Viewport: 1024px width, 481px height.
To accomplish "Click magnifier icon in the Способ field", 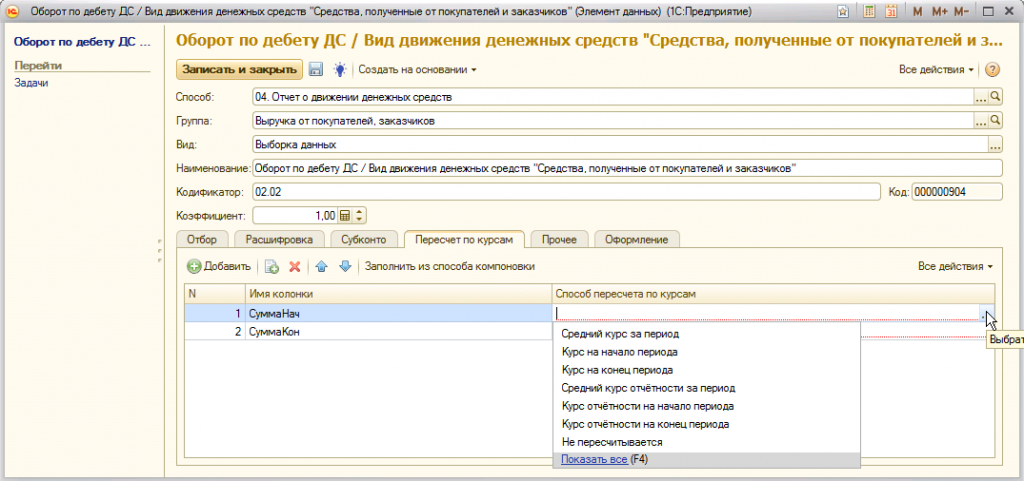I will coord(995,97).
